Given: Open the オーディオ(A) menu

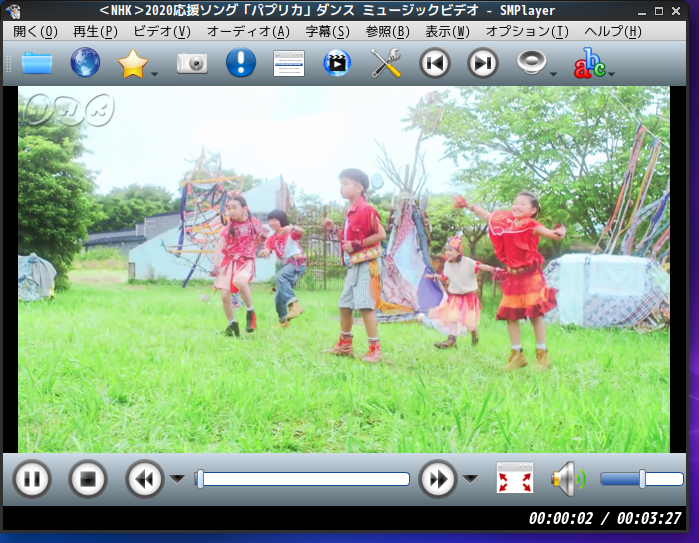Looking at the screenshot, I should [248, 31].
